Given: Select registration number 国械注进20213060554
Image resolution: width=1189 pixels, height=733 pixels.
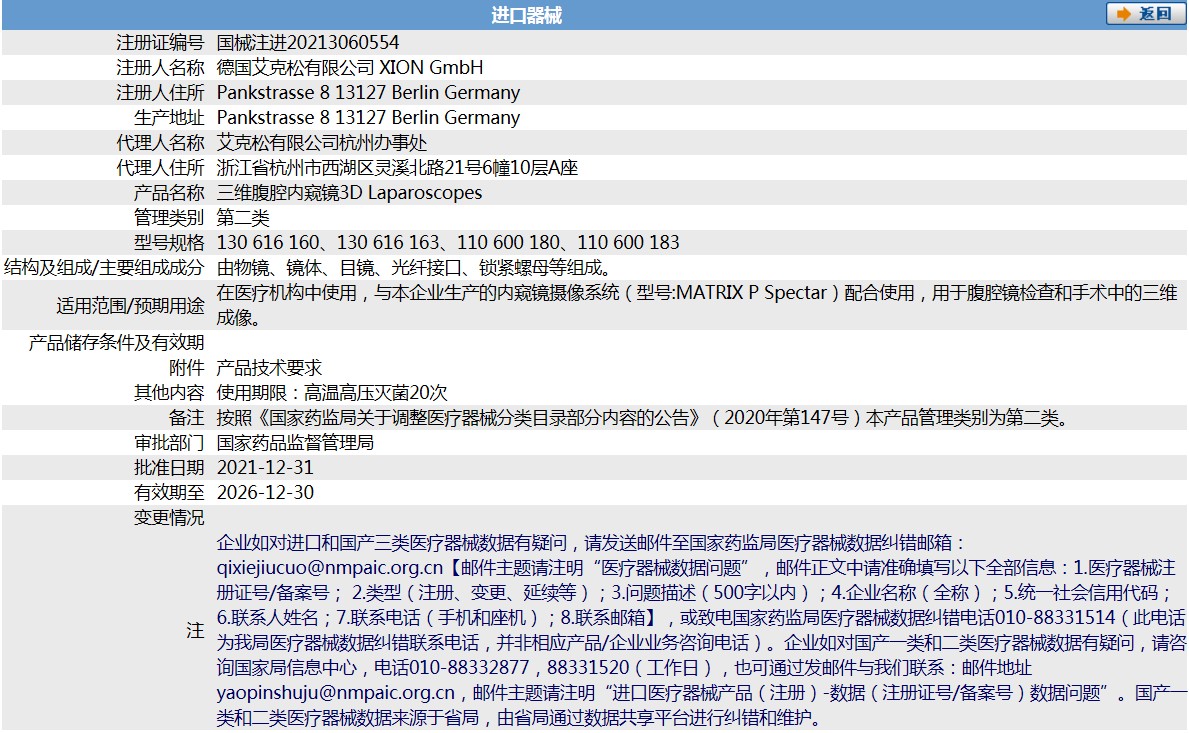Looking at the screenshot, I should (x=308, y=42).
